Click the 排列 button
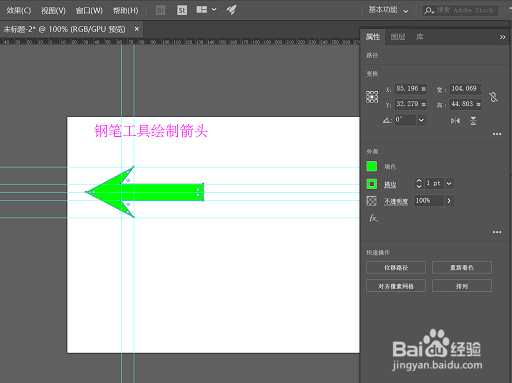The height and width of the screenshot is (383, 512). (x=462, y=286)
